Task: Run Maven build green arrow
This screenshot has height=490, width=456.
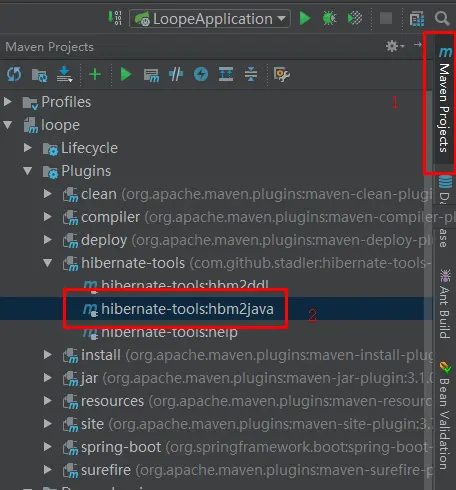Action: 126,74
